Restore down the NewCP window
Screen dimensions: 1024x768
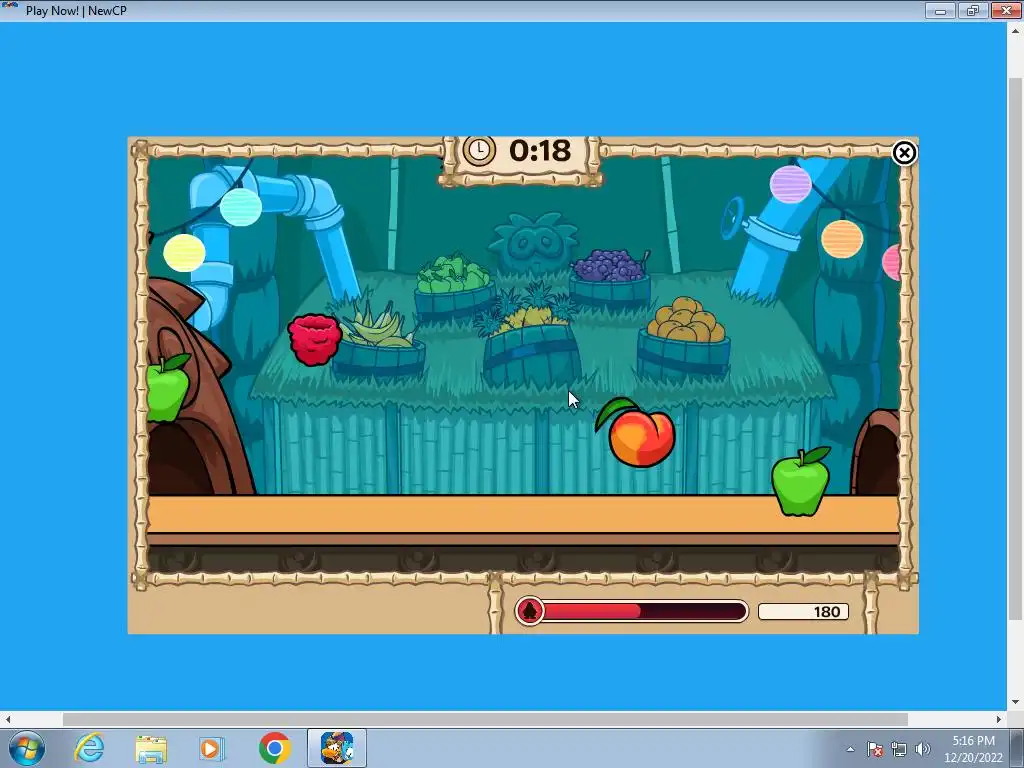click(973, 10)
